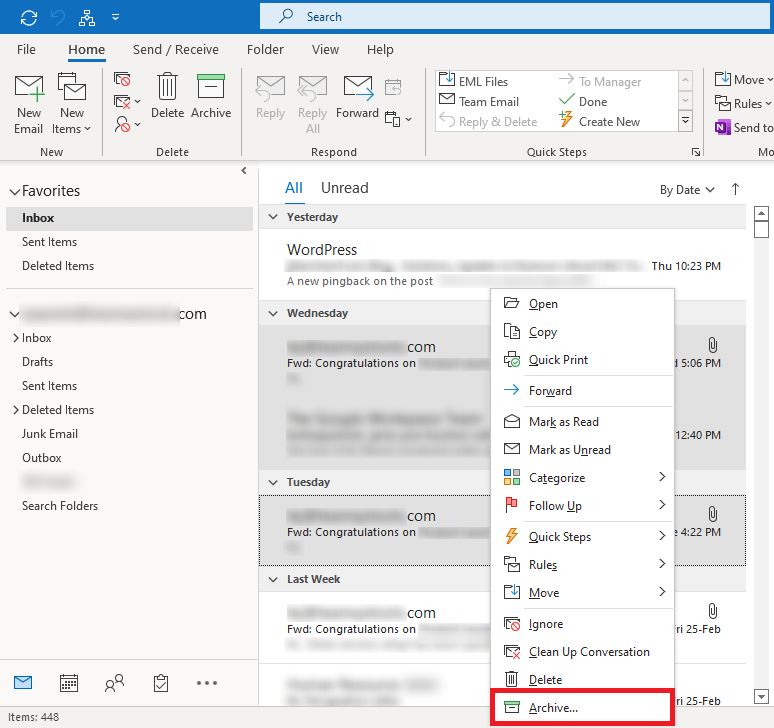Switch to the Unread filter tab

click(344, 188)
